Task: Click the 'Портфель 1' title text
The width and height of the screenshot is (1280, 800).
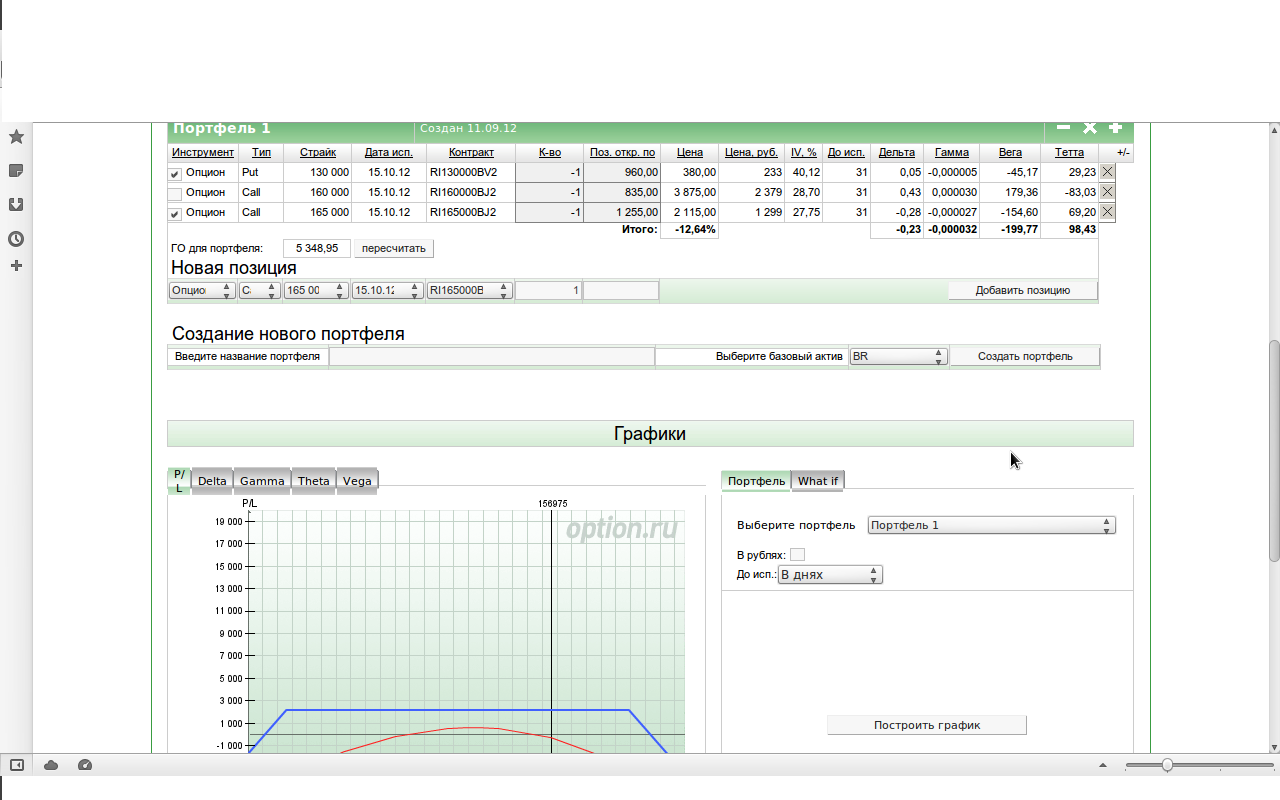Action: 222,128
